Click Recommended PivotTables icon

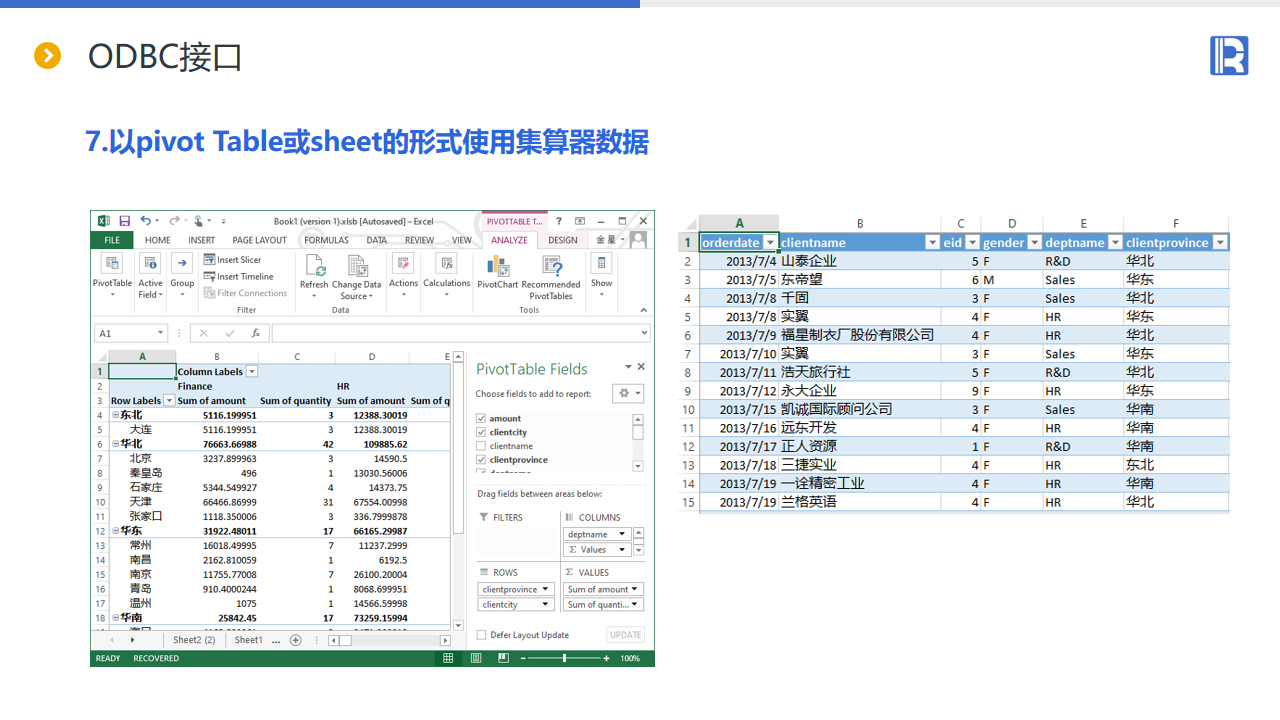(551, 267)
